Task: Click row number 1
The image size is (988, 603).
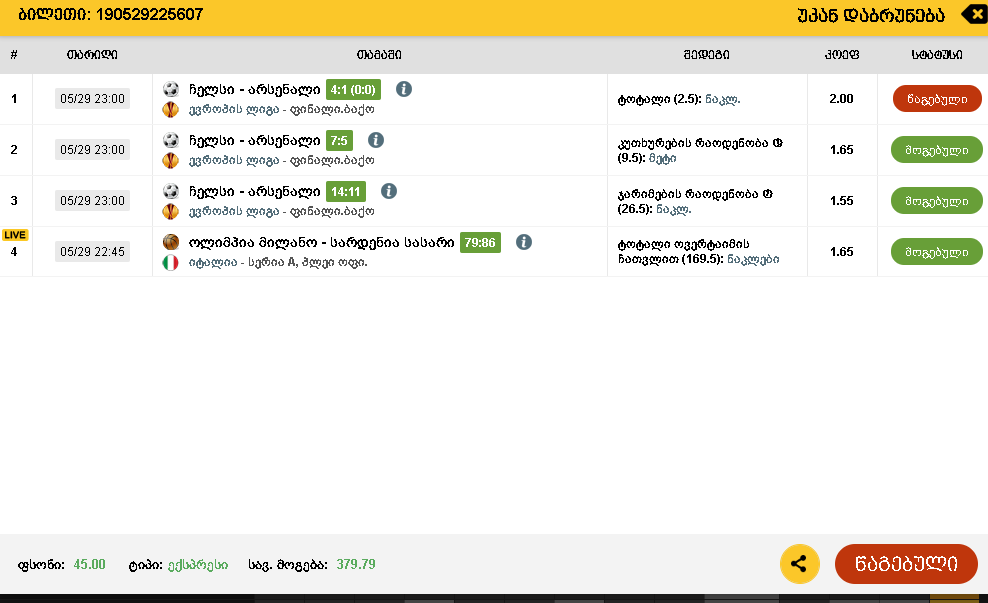Action: coord(14,99)
